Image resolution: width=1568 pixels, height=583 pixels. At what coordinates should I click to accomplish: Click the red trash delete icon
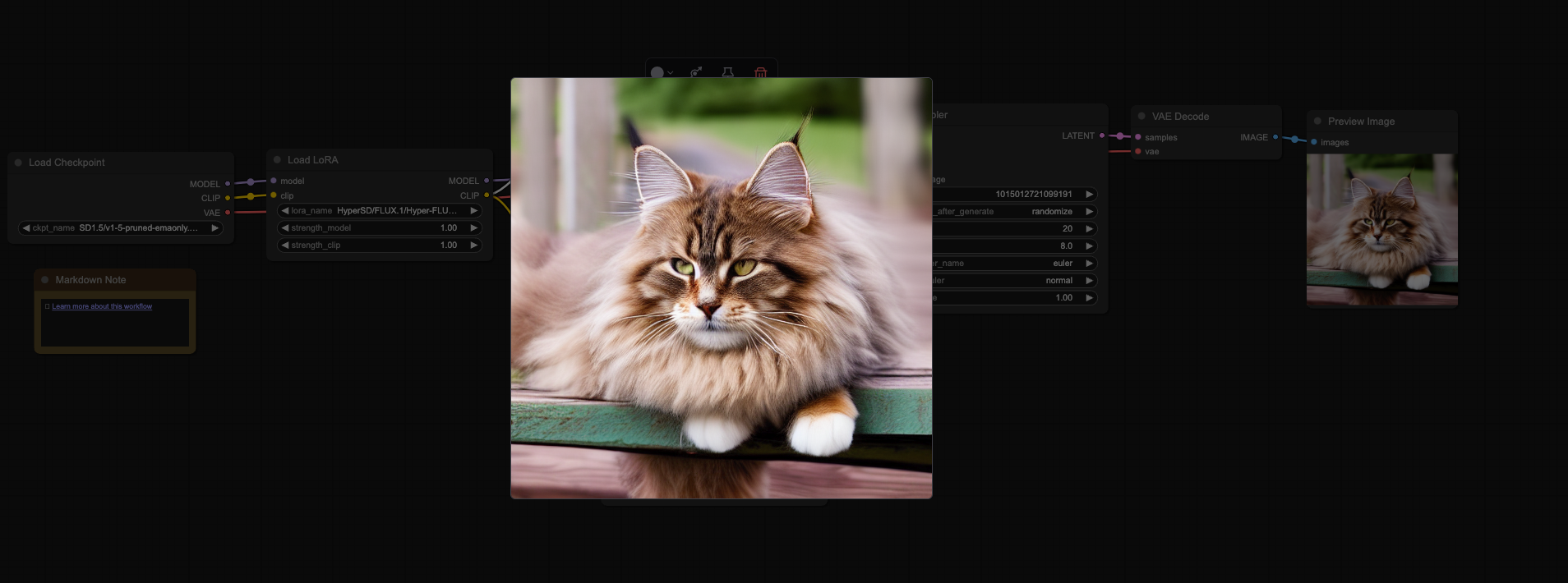click(x=760, y=72)
